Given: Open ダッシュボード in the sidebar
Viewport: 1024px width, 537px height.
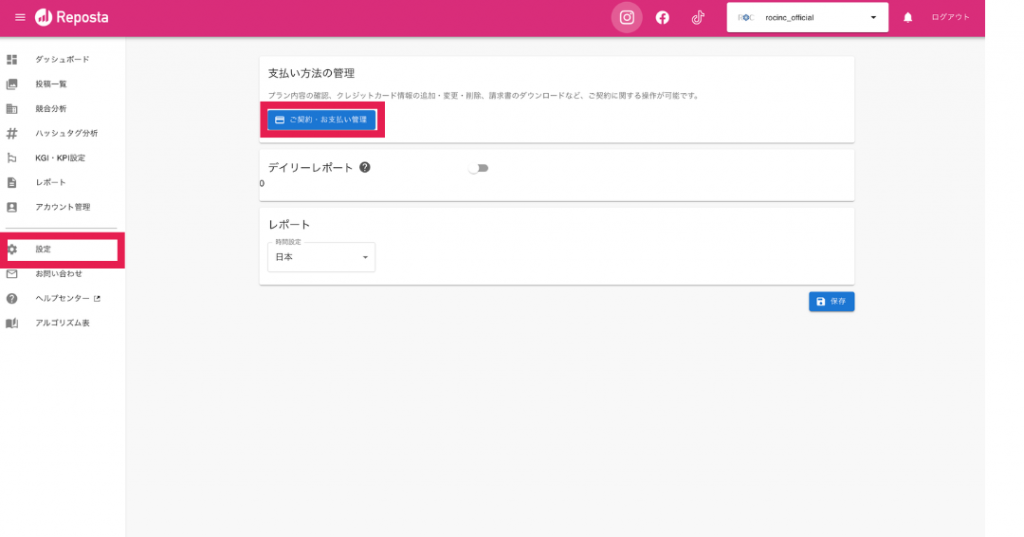Looking at the screenshot, I should point(62,60).
